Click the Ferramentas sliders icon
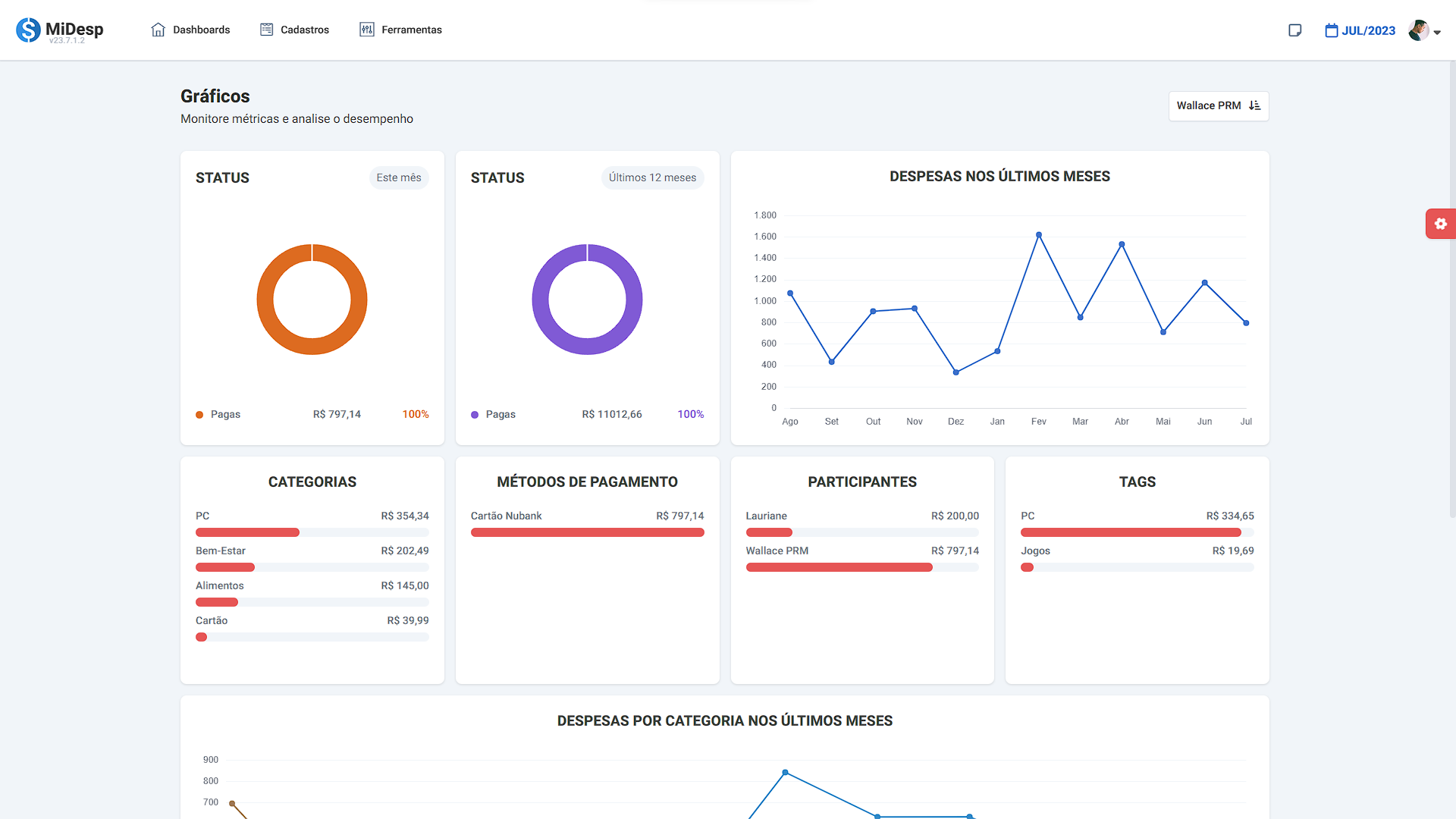 (x=367, y=30)
